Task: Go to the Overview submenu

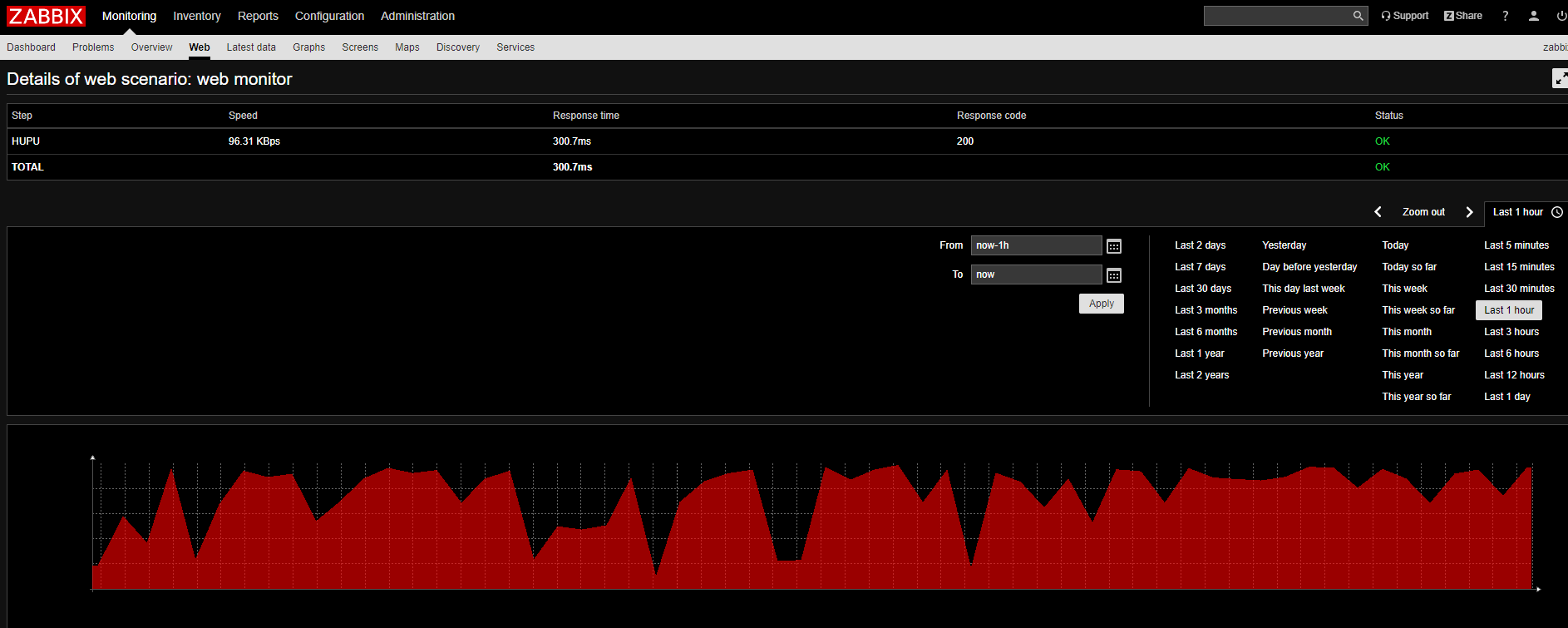Action: (x=151, y=47)
